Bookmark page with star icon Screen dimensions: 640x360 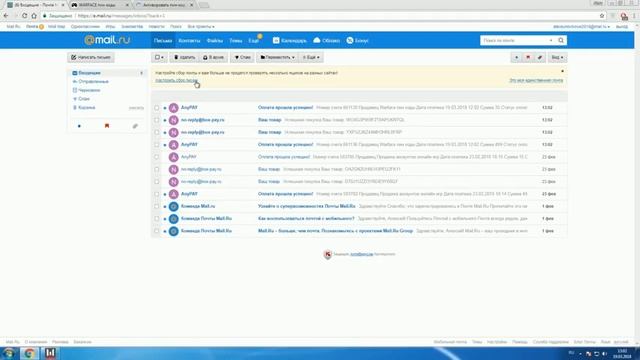(602, 16)
